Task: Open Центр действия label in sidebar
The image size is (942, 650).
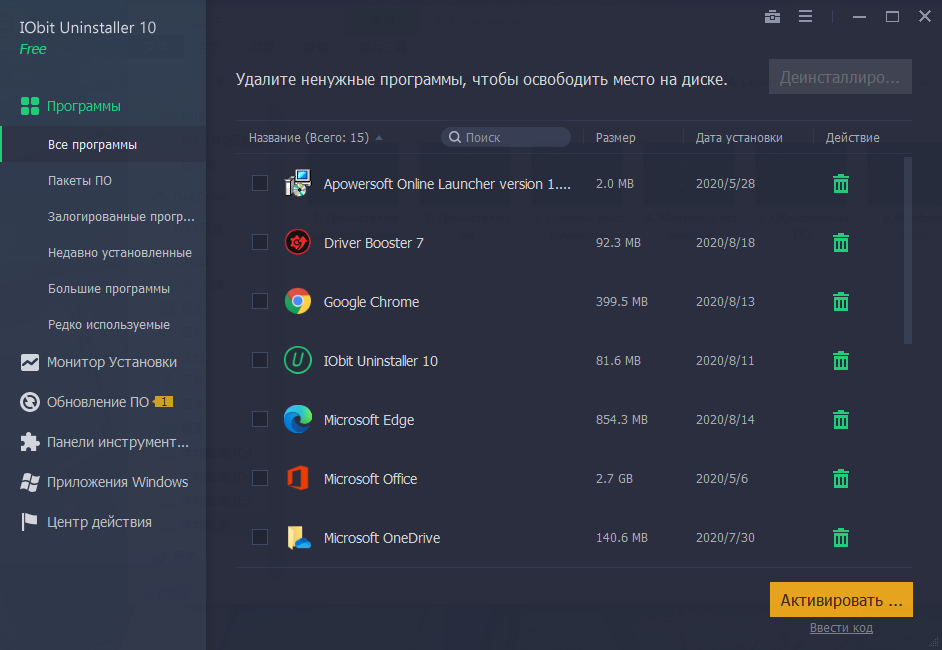Action: pos(99,522)
